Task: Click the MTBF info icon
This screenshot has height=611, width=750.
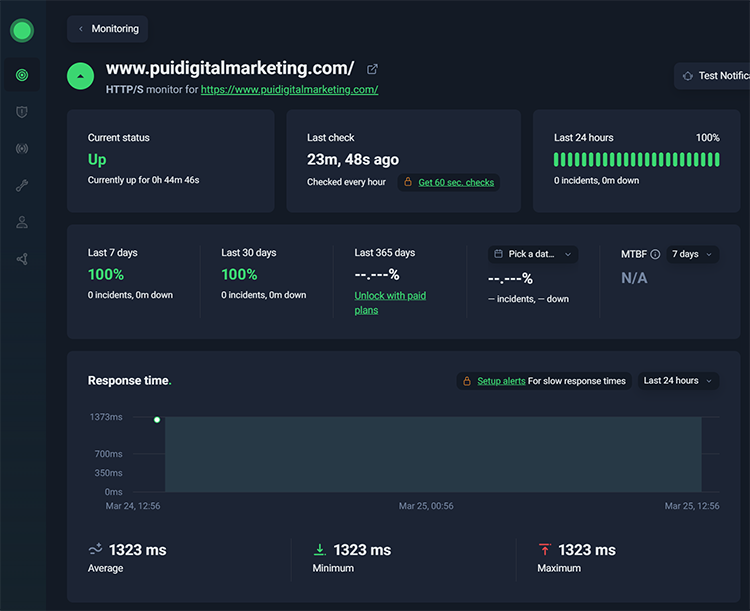Action: 655,255
